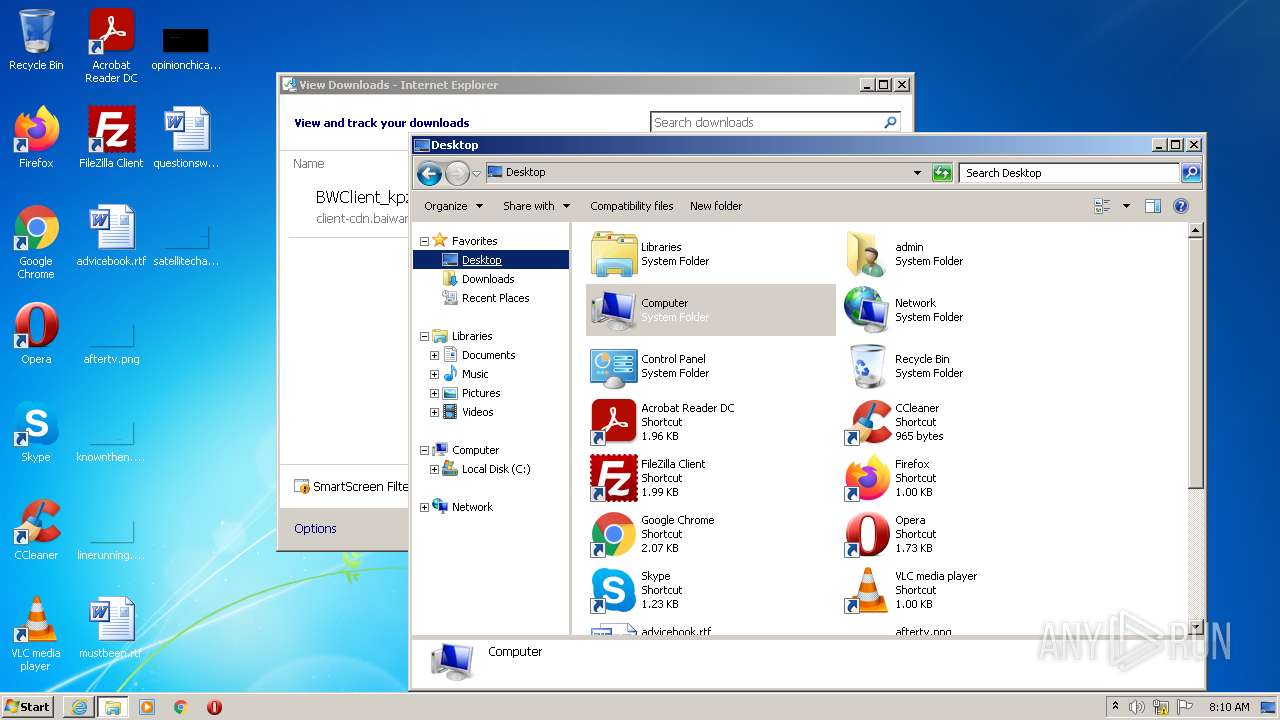Click the Explorer Back navigation arrow
Image resolution: width=1280 pixels, height=720 pixels.
click(x=429, y=173)
